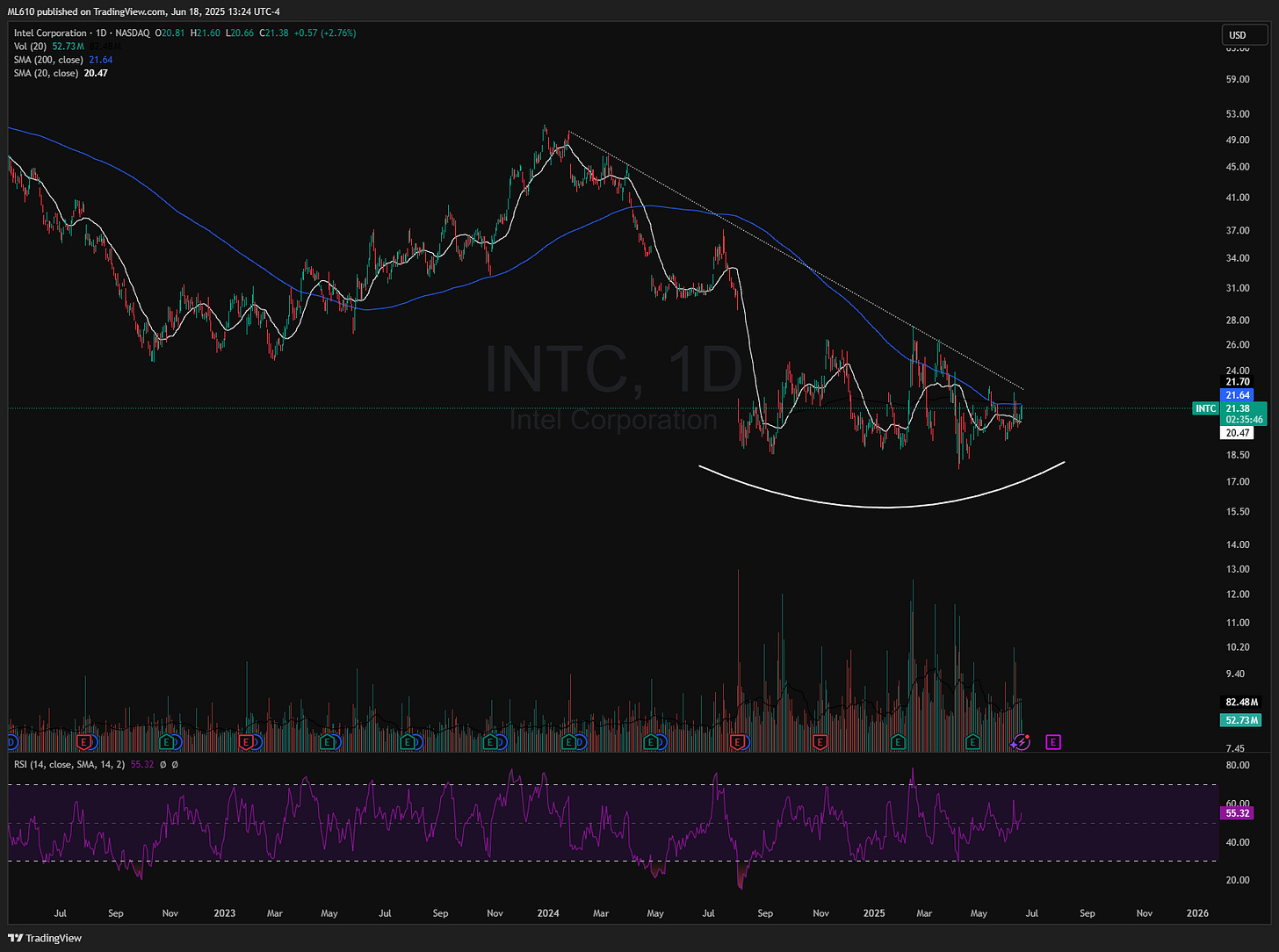The height and width of the screenshot is (952, 1279).
Task: Click the blue 21.64 SMA axis label
Action: pyautogui.click(x=1238, y=395)
